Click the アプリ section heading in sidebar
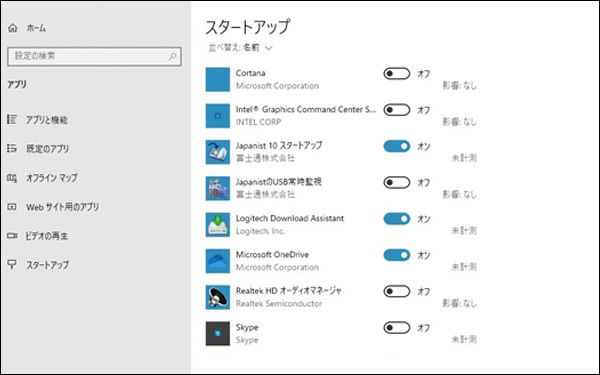The width and height of the screenshot is (600, 375). (x=17, y=85)
